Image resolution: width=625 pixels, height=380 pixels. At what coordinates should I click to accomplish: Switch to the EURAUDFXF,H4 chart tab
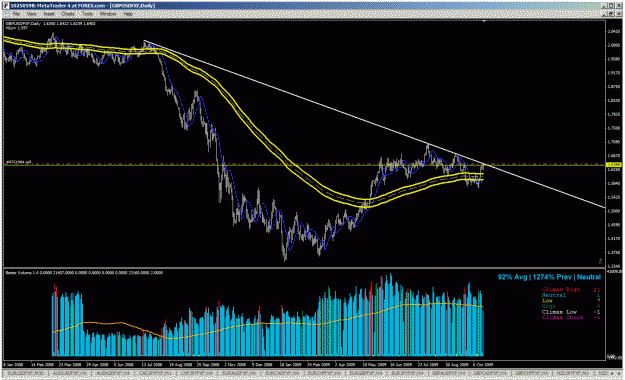coord(239,373)
